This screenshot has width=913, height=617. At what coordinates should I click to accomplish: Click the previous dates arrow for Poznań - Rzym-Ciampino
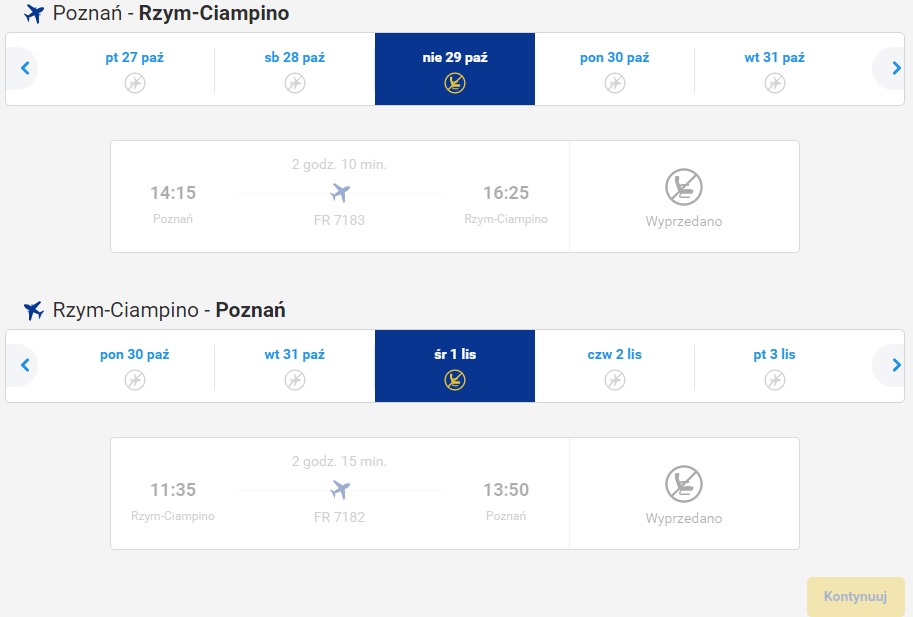click(24, 68)
